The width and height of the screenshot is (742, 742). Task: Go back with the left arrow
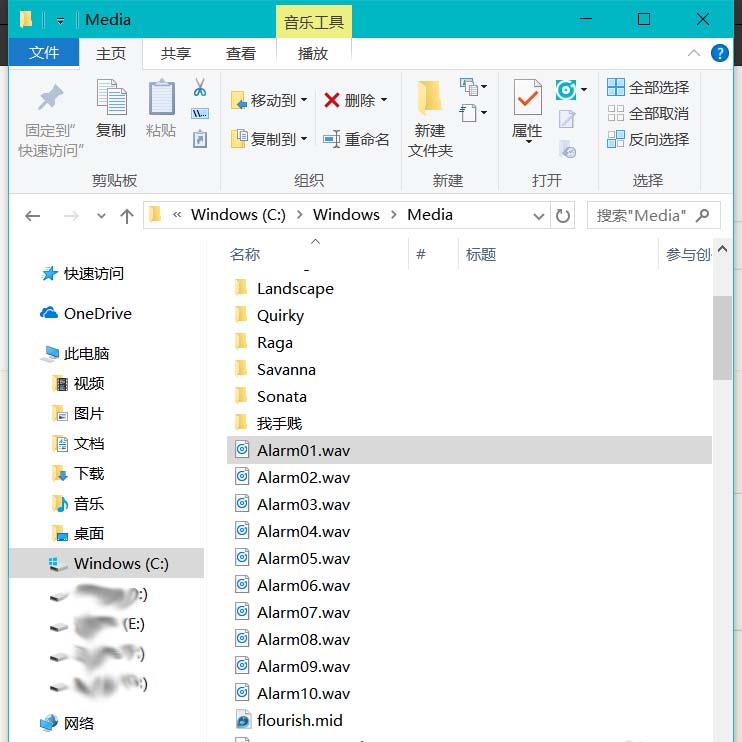32,216
